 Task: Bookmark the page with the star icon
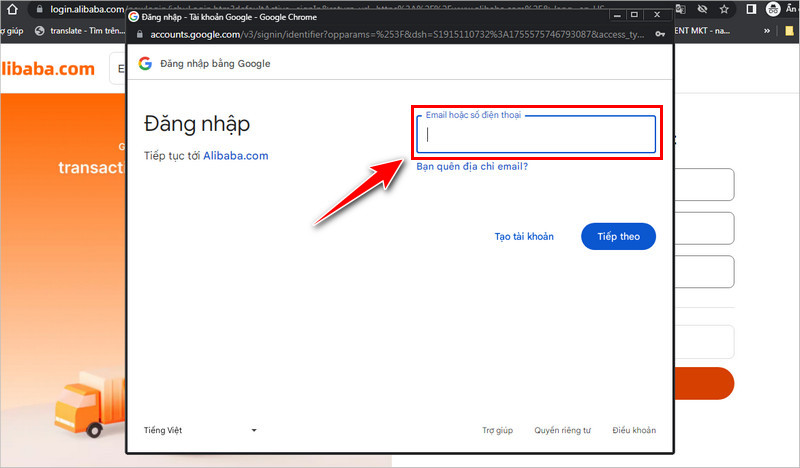724,9
